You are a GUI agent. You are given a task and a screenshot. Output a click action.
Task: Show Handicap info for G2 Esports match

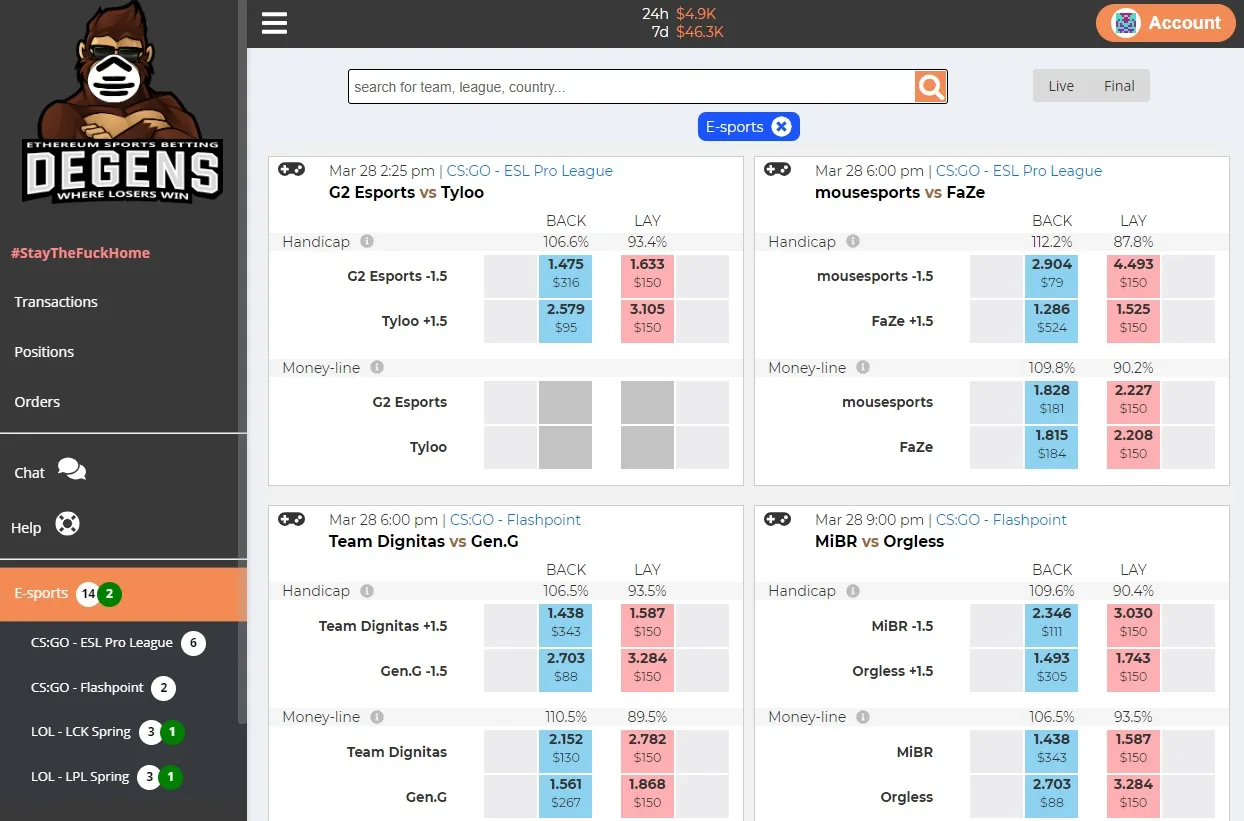click(x=367, y=242)
